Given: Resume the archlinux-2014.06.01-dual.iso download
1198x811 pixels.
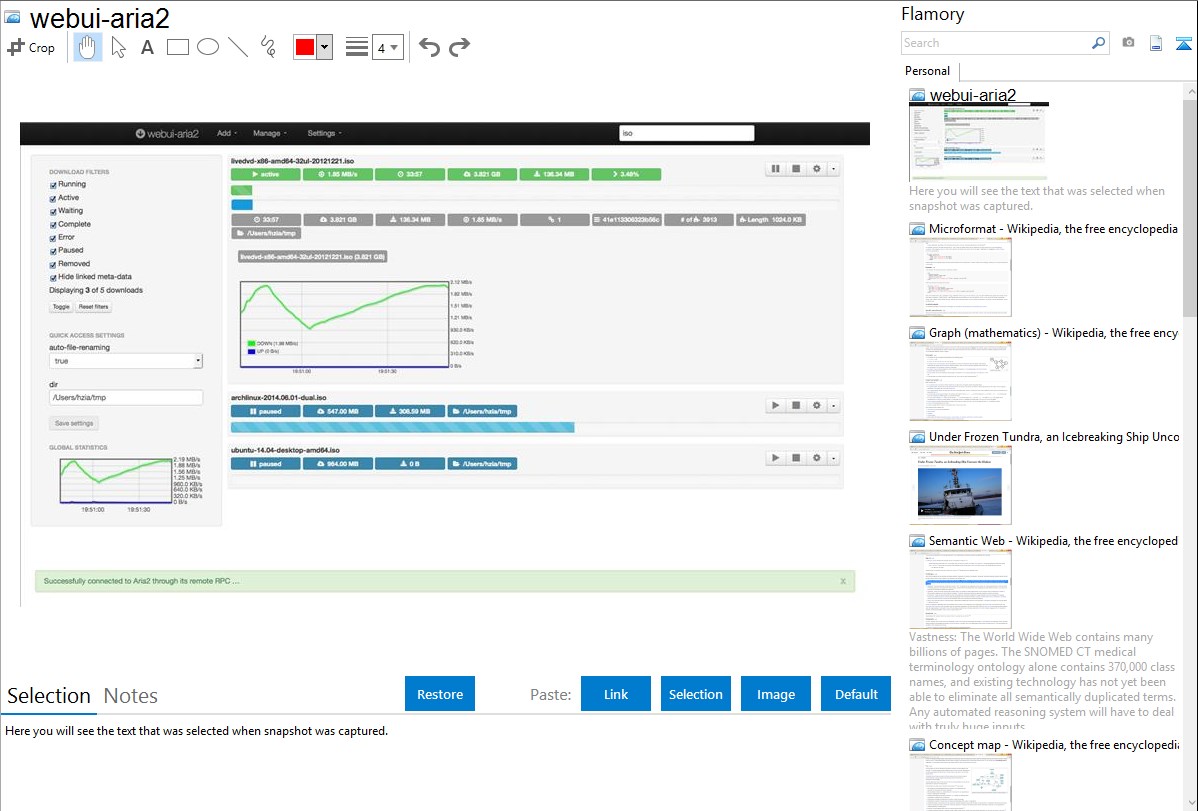Looking at the screenshot, I should pos(775,405).
